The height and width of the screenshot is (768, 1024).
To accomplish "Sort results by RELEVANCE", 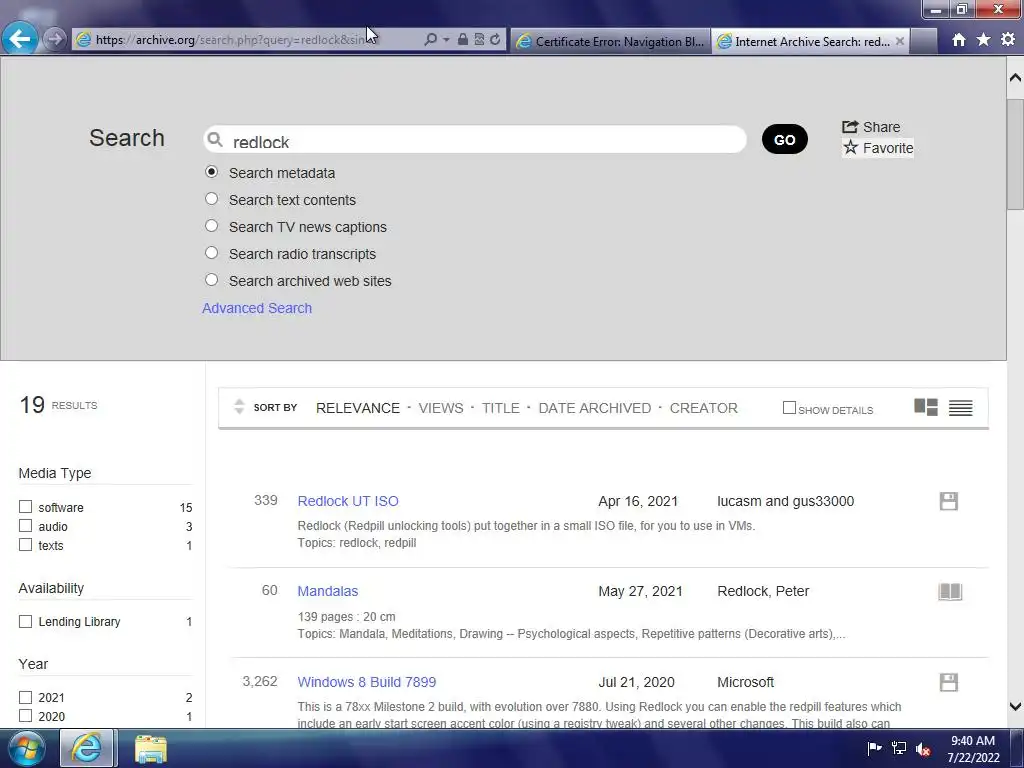I will point(358,408).
